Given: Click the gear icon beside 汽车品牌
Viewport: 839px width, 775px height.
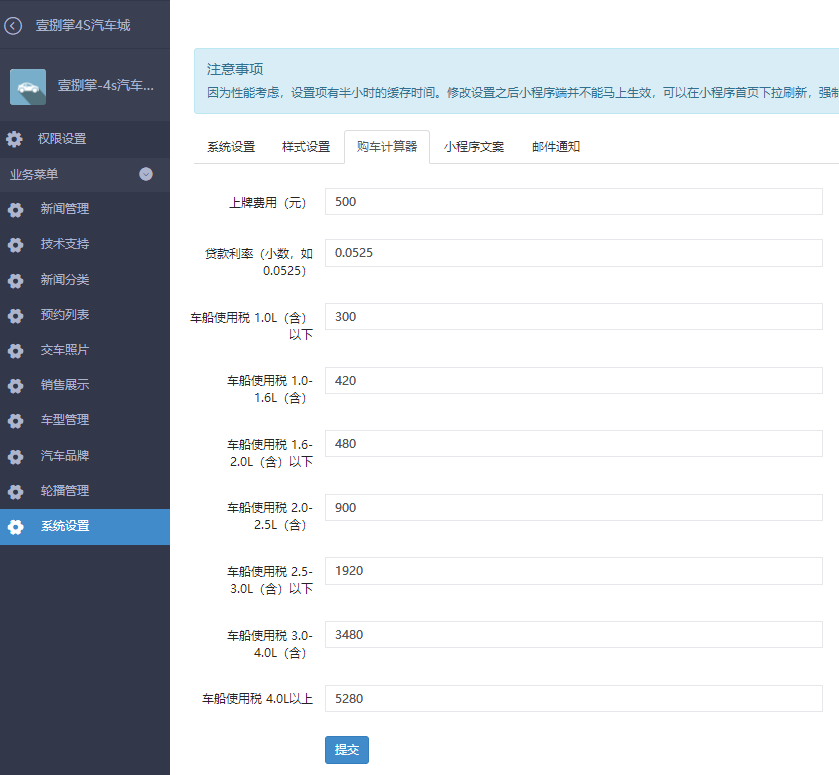Looking at the screenshot, I should point(16,456).
